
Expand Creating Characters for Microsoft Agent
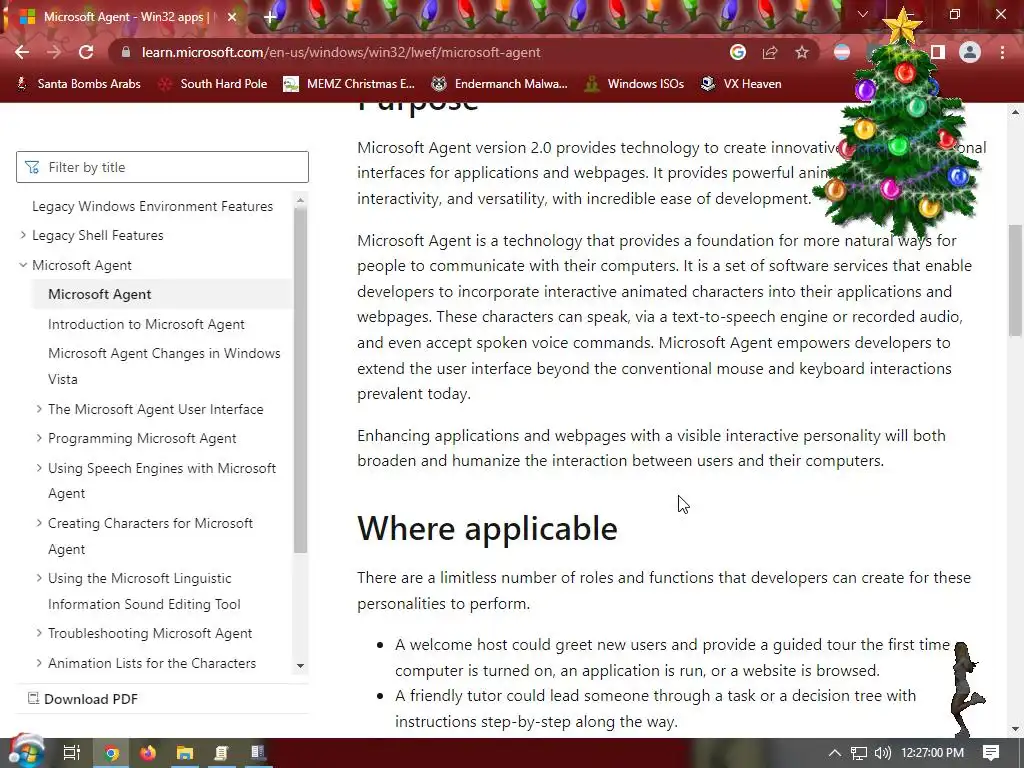pos(39,523)
